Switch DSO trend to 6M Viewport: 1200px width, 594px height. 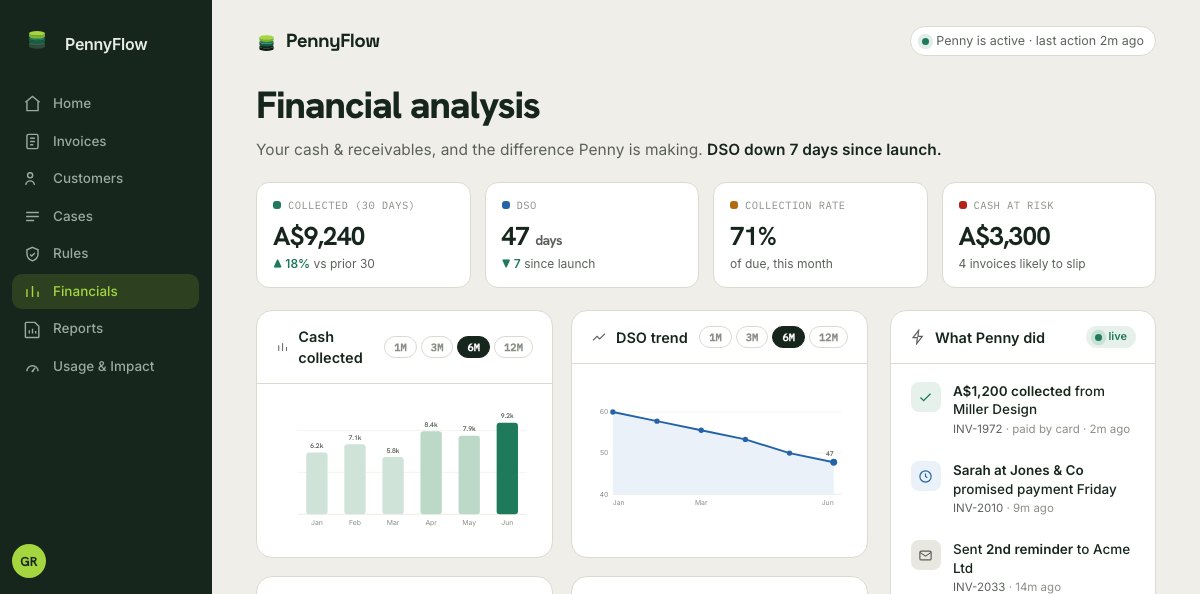(789, 337)
